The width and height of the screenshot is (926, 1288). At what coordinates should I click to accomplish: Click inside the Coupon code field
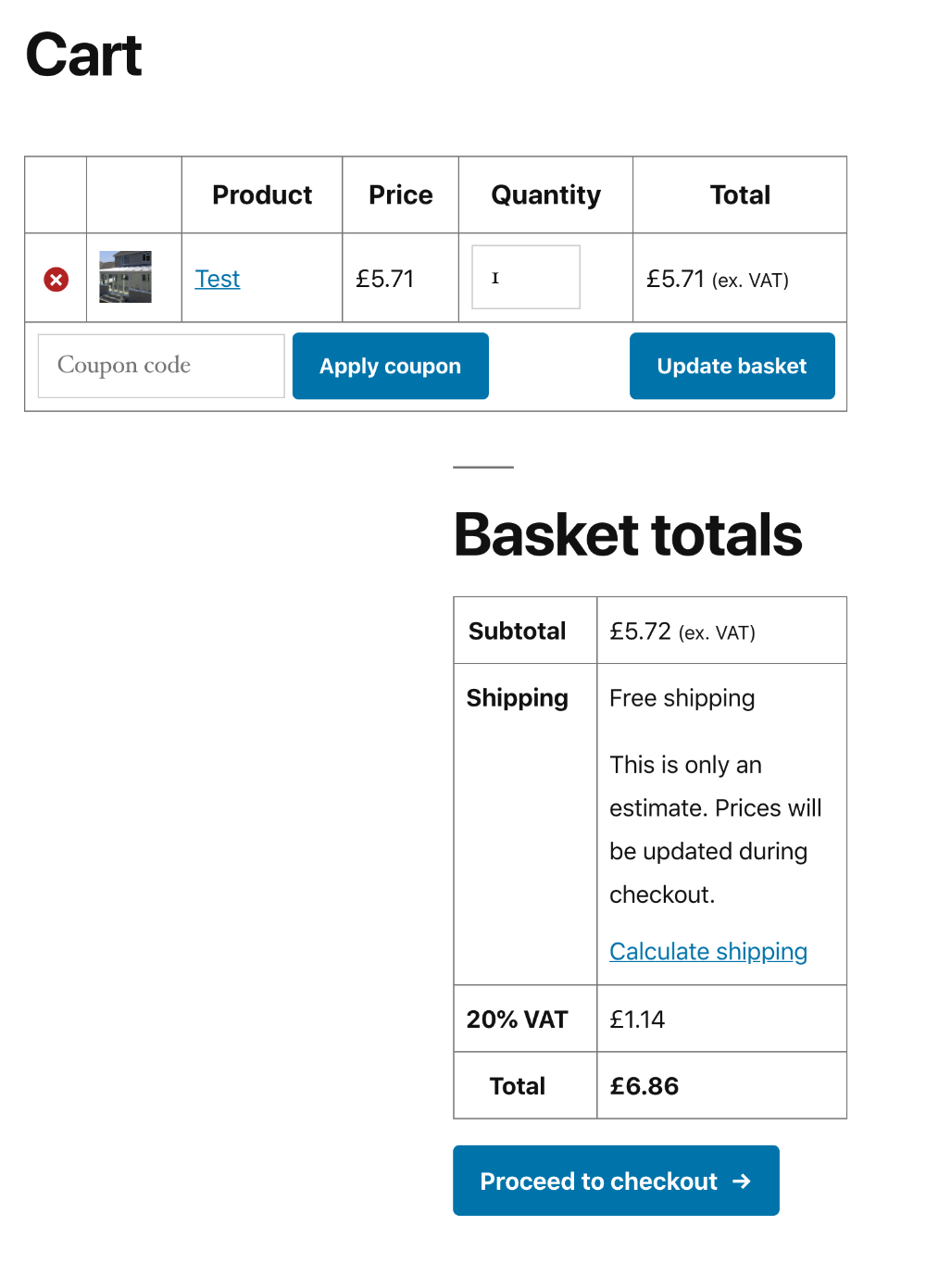click(159, 366)
